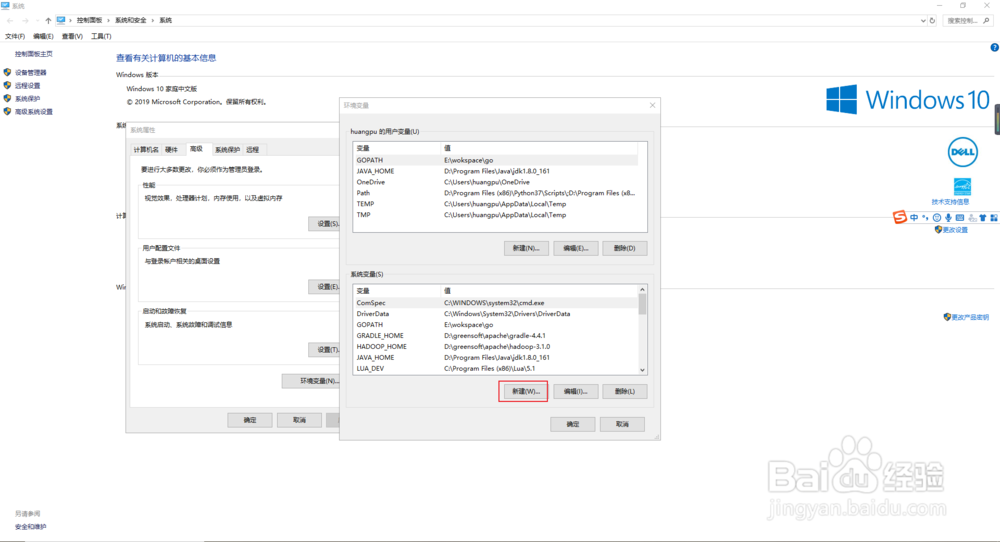Image resolution: width=1000 pixels, height=542 pixels.
Task: Open 控制面板主页 link
Action: tap(34, 54)
